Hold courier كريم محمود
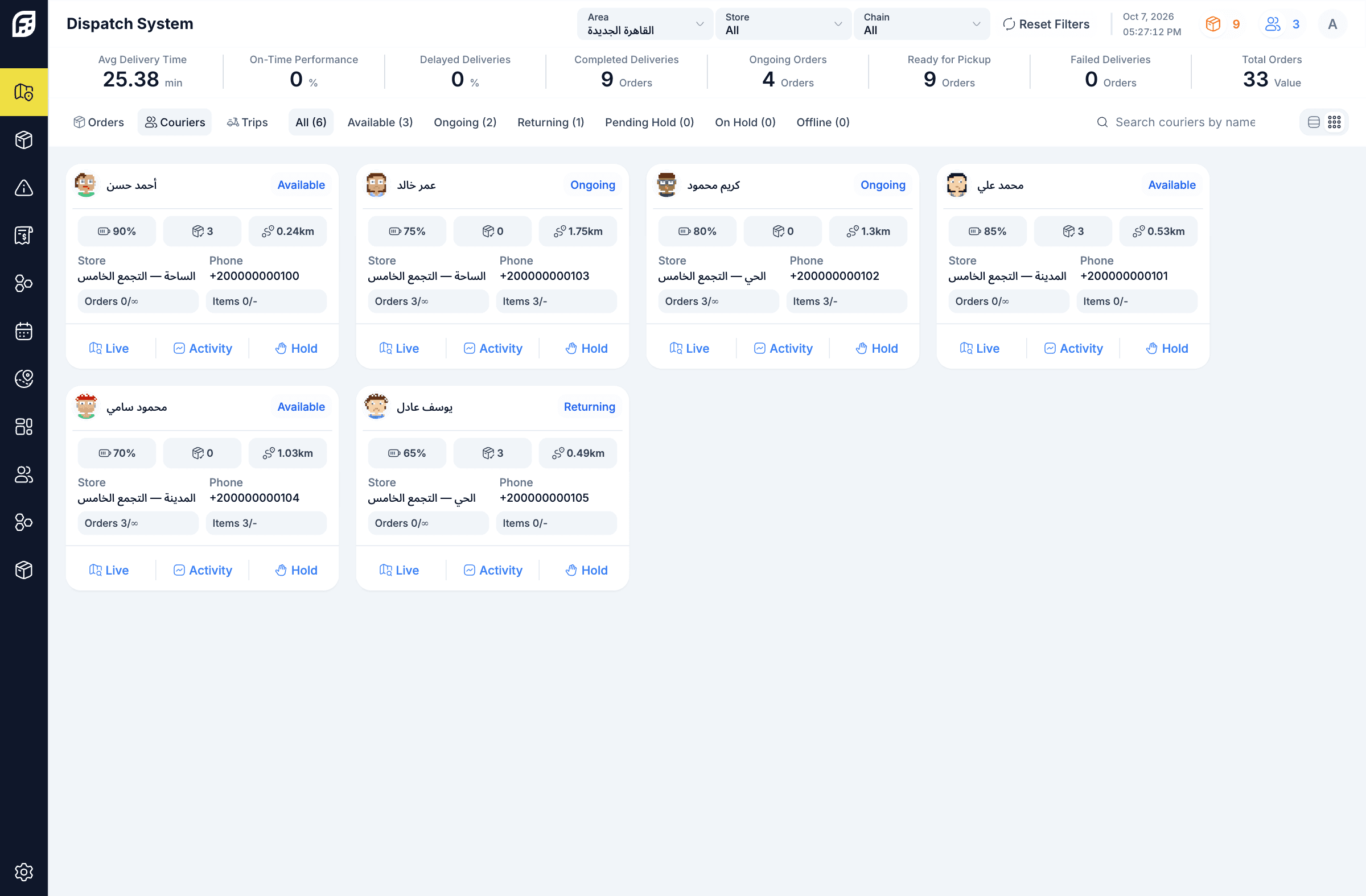Viewport: 1366px width, 896px height. [877, 348]
